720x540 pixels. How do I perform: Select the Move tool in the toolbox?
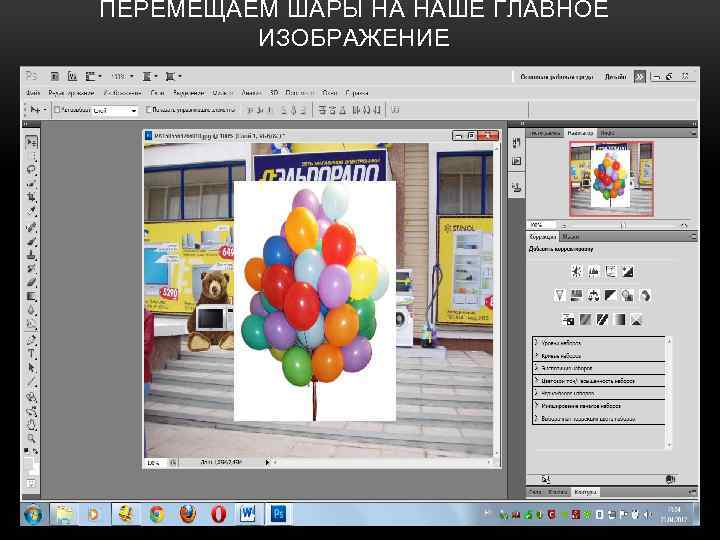click(x=31, y=142)
